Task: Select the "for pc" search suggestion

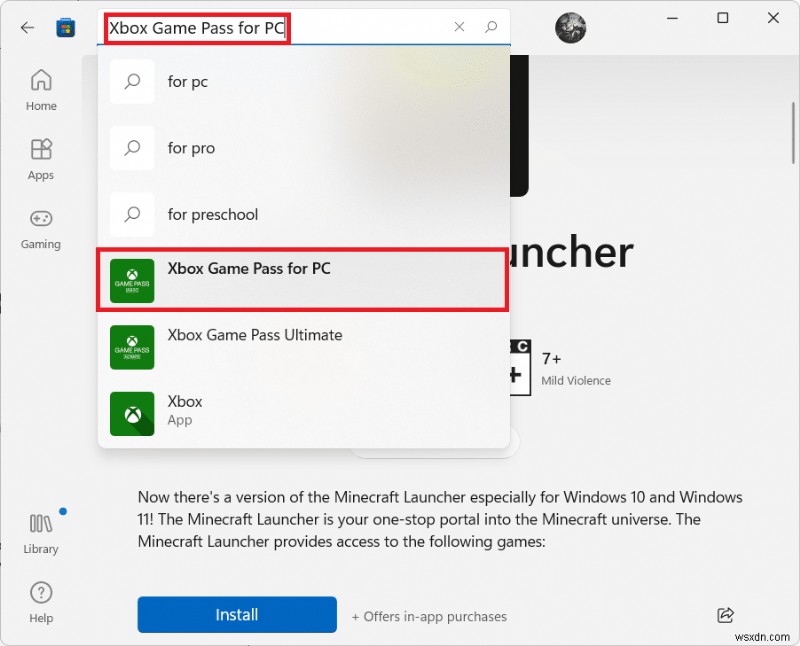Action: pos(304,82)
